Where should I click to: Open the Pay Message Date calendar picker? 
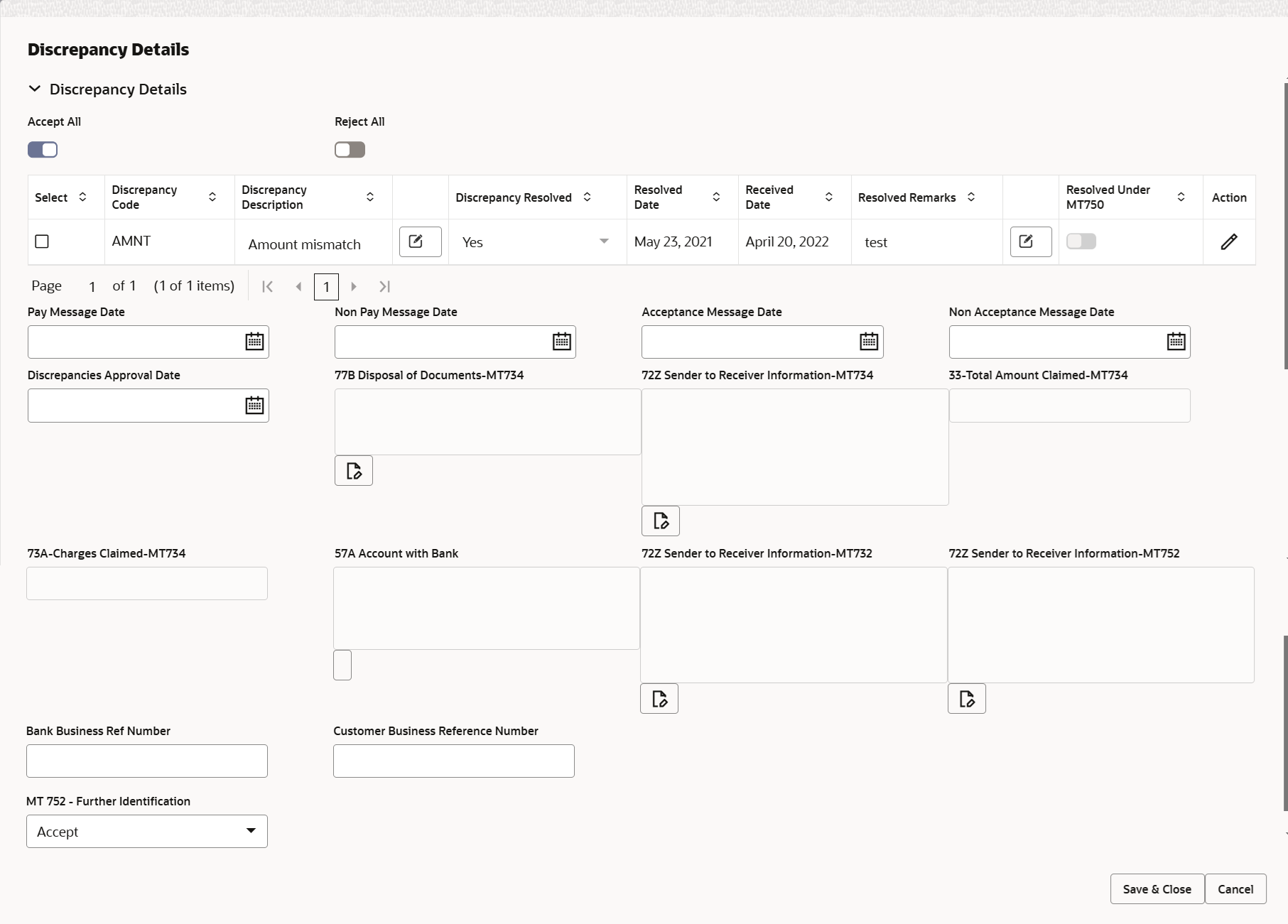click(x=254, y=342)
